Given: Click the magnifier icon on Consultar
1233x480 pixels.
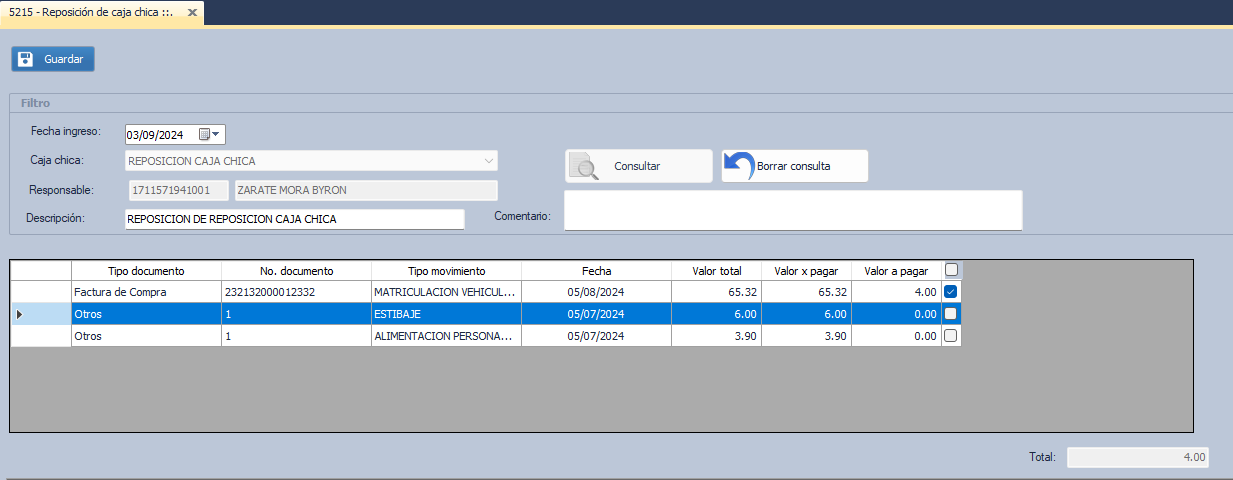Looking at the screenshot, I should 584,166.
